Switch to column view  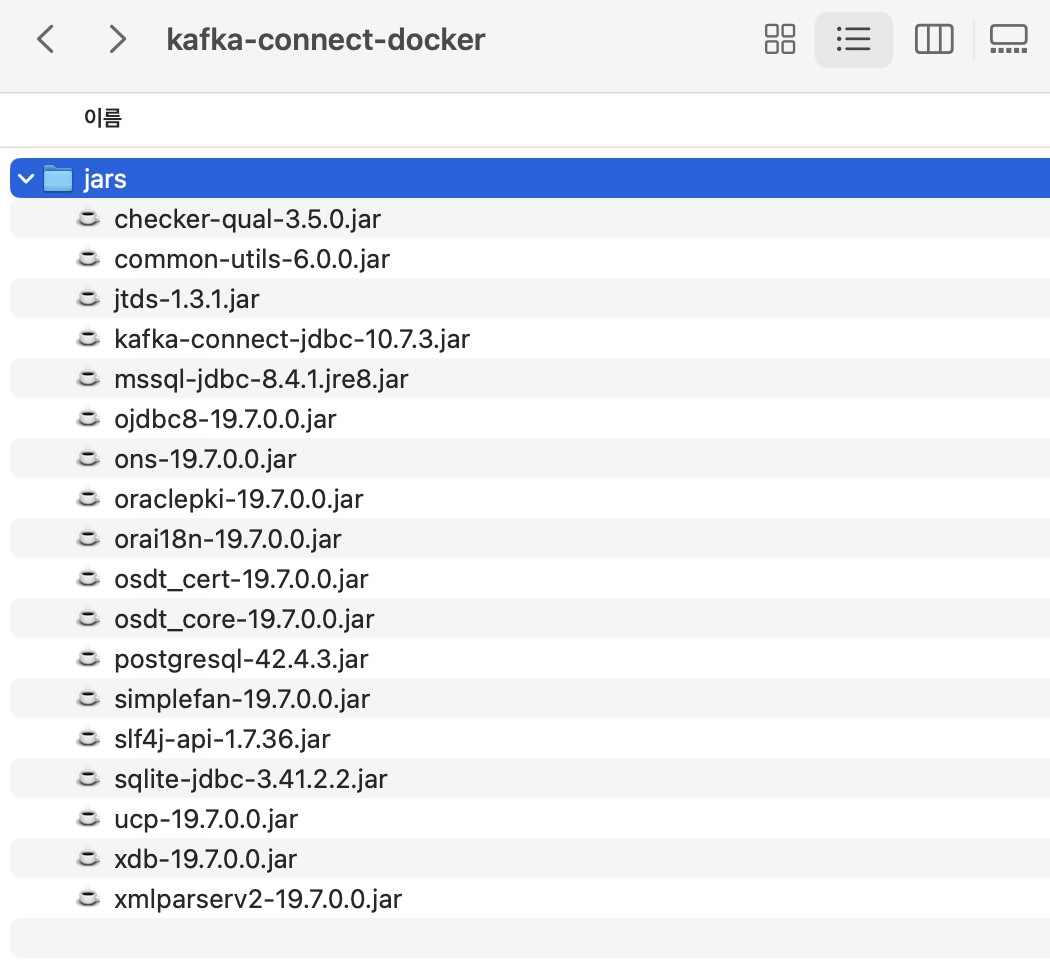click(933, 39)
